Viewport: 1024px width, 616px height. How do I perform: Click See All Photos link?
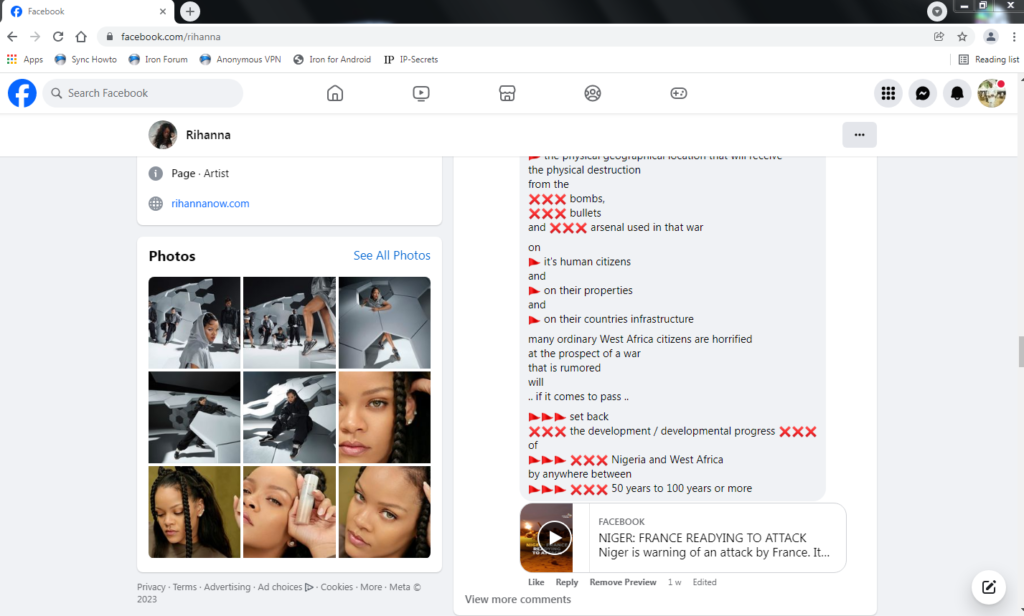[392, 255]
